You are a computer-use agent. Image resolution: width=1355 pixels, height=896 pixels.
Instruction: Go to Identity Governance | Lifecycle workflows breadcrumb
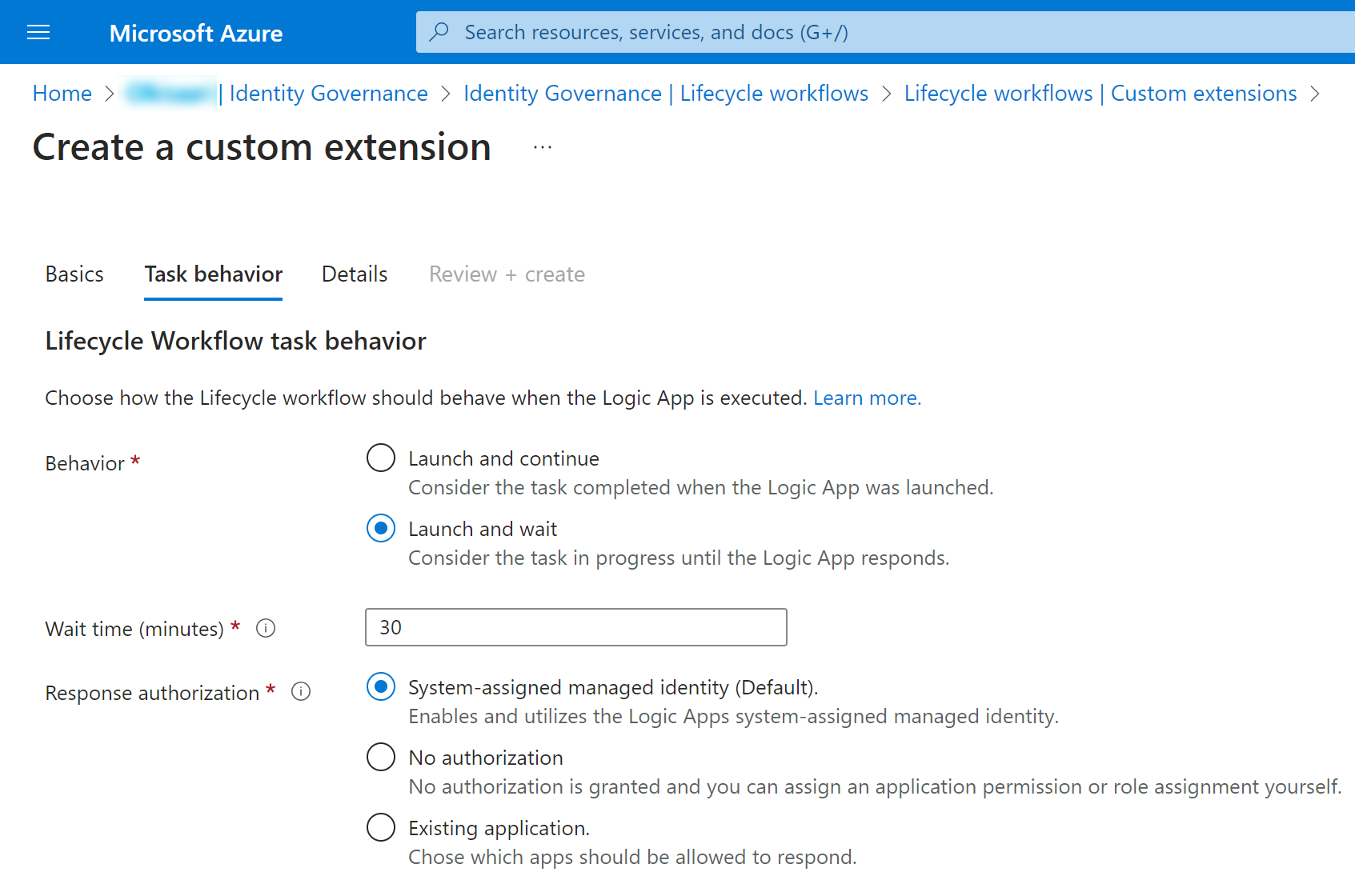tap(666, 94)
